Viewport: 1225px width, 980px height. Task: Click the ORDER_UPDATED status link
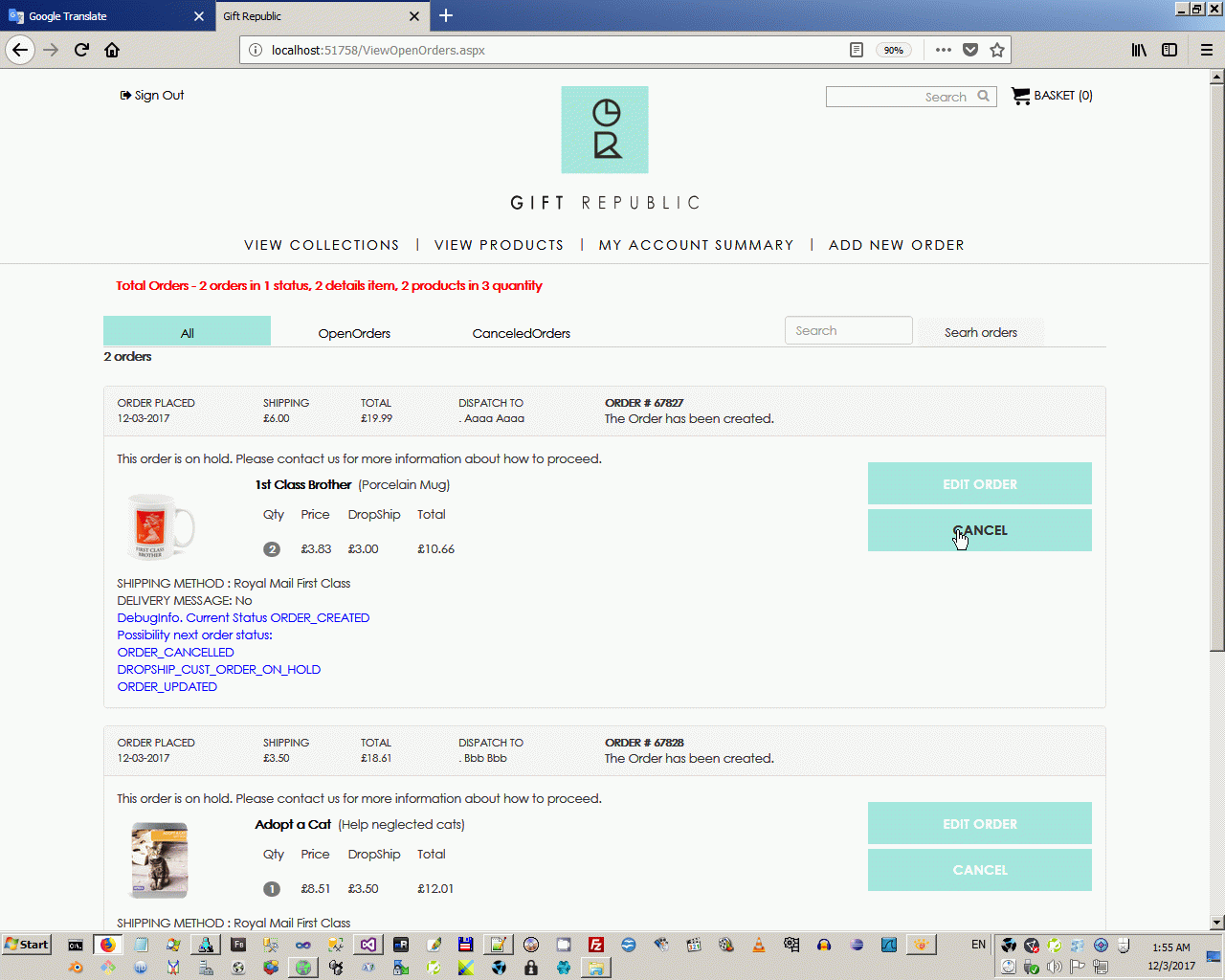click(x=167, y=686)
